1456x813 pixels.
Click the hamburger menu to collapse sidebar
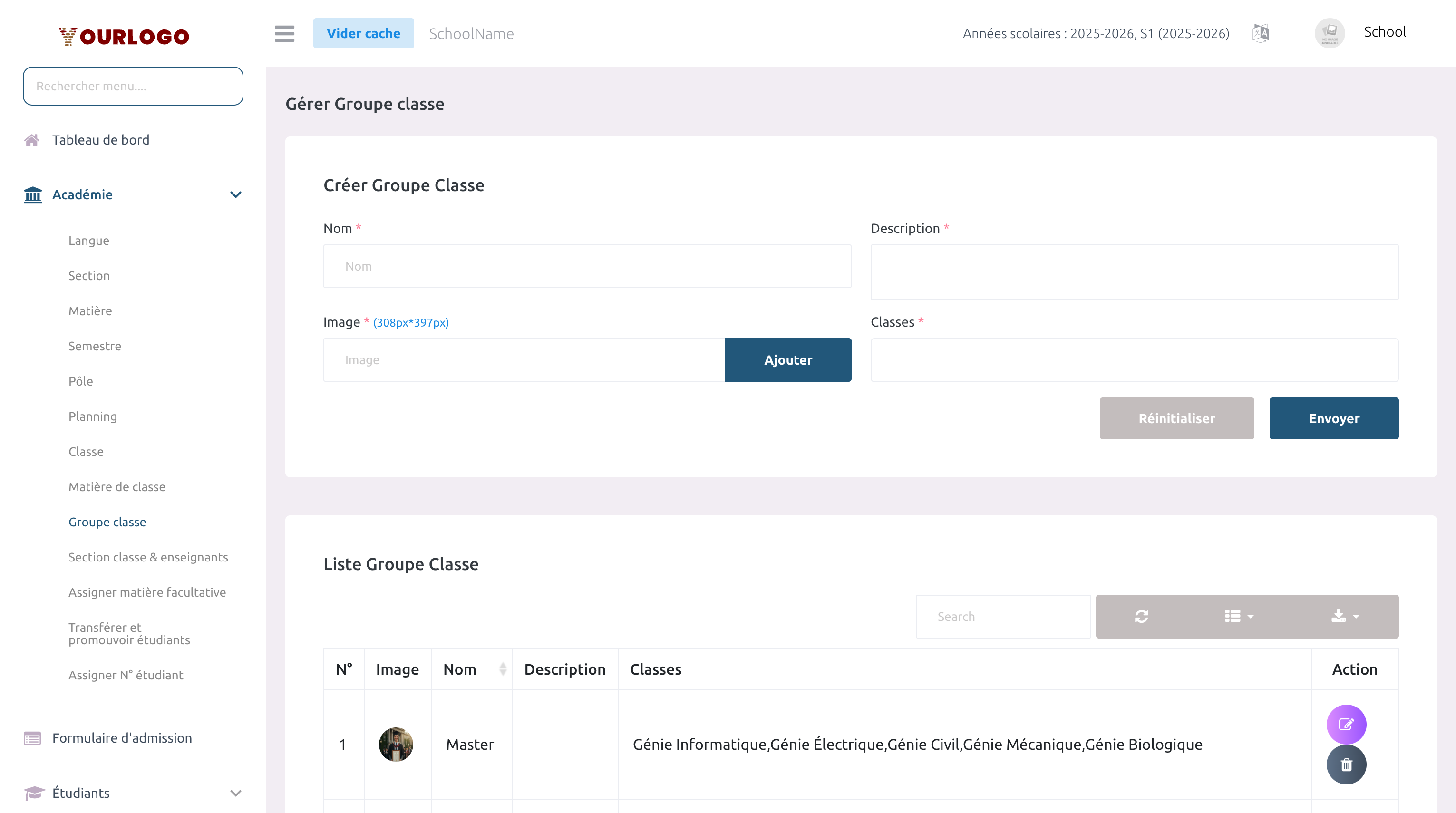click(x=284, y=33)
